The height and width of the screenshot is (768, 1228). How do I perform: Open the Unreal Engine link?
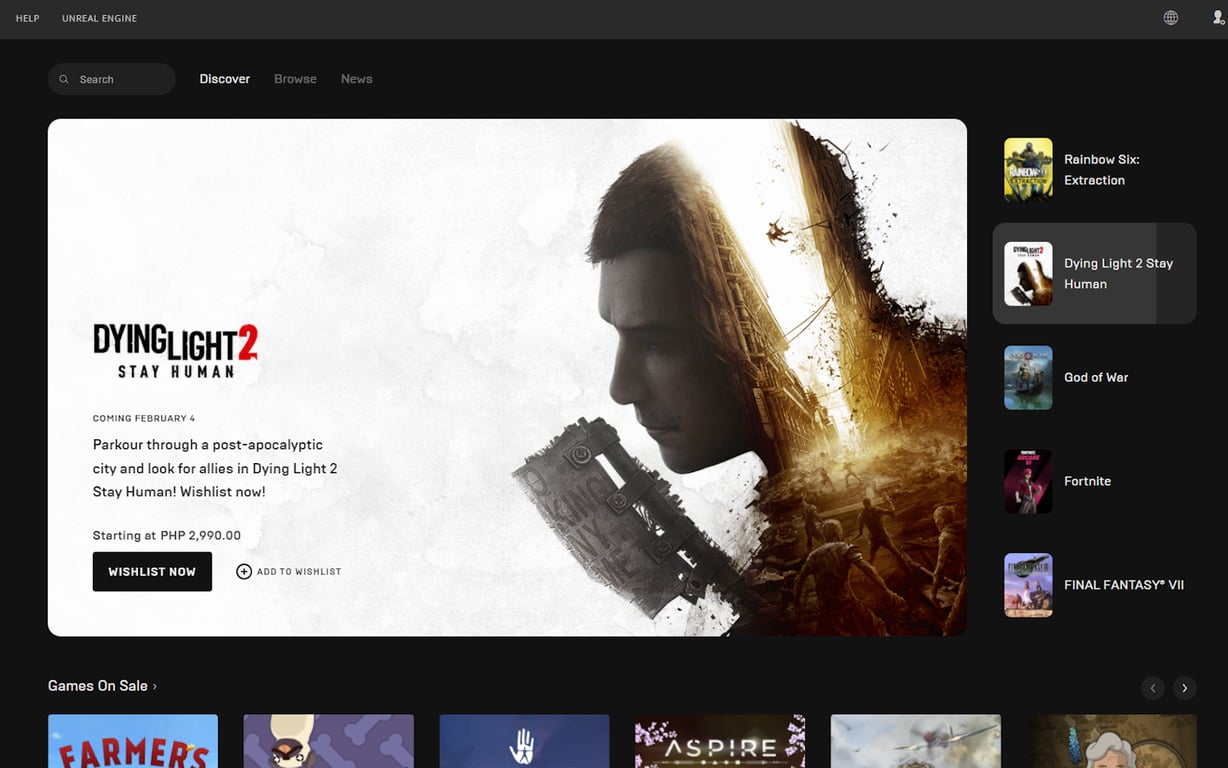click(x=99, y=17)
